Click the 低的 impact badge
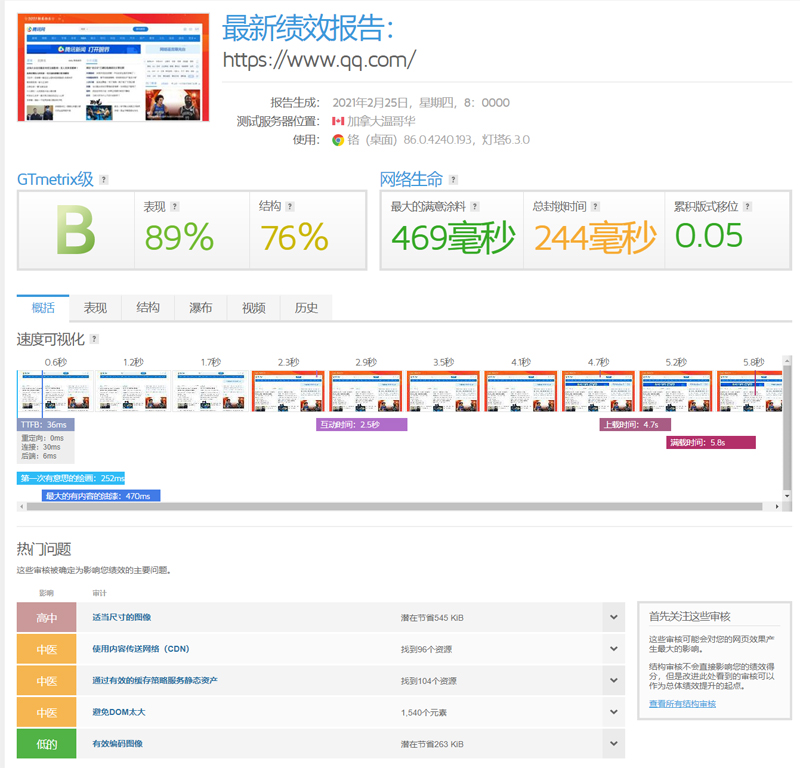800x768 pixels. (x=46, y=744)
